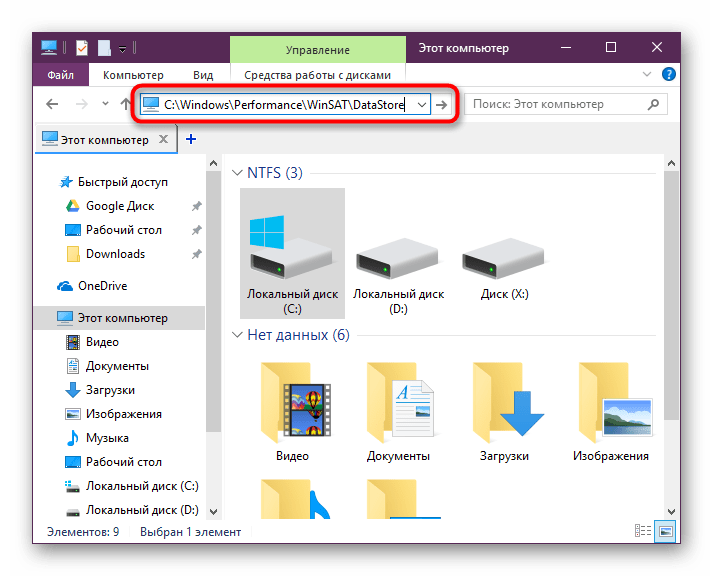This screenshot has height=576, width=713.
Task: Add a new tab with the plus button
Action: tap(191, 139)
